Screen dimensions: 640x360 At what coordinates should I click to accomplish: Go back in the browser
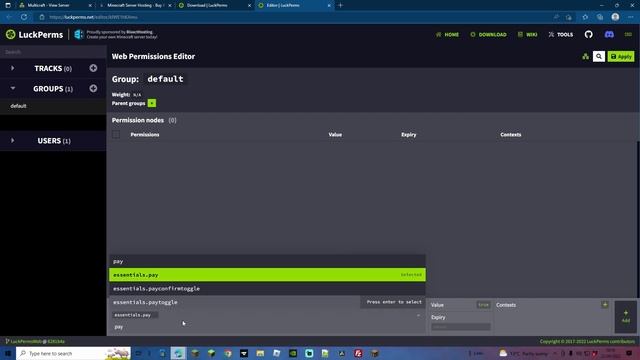(x=9, y=17)
